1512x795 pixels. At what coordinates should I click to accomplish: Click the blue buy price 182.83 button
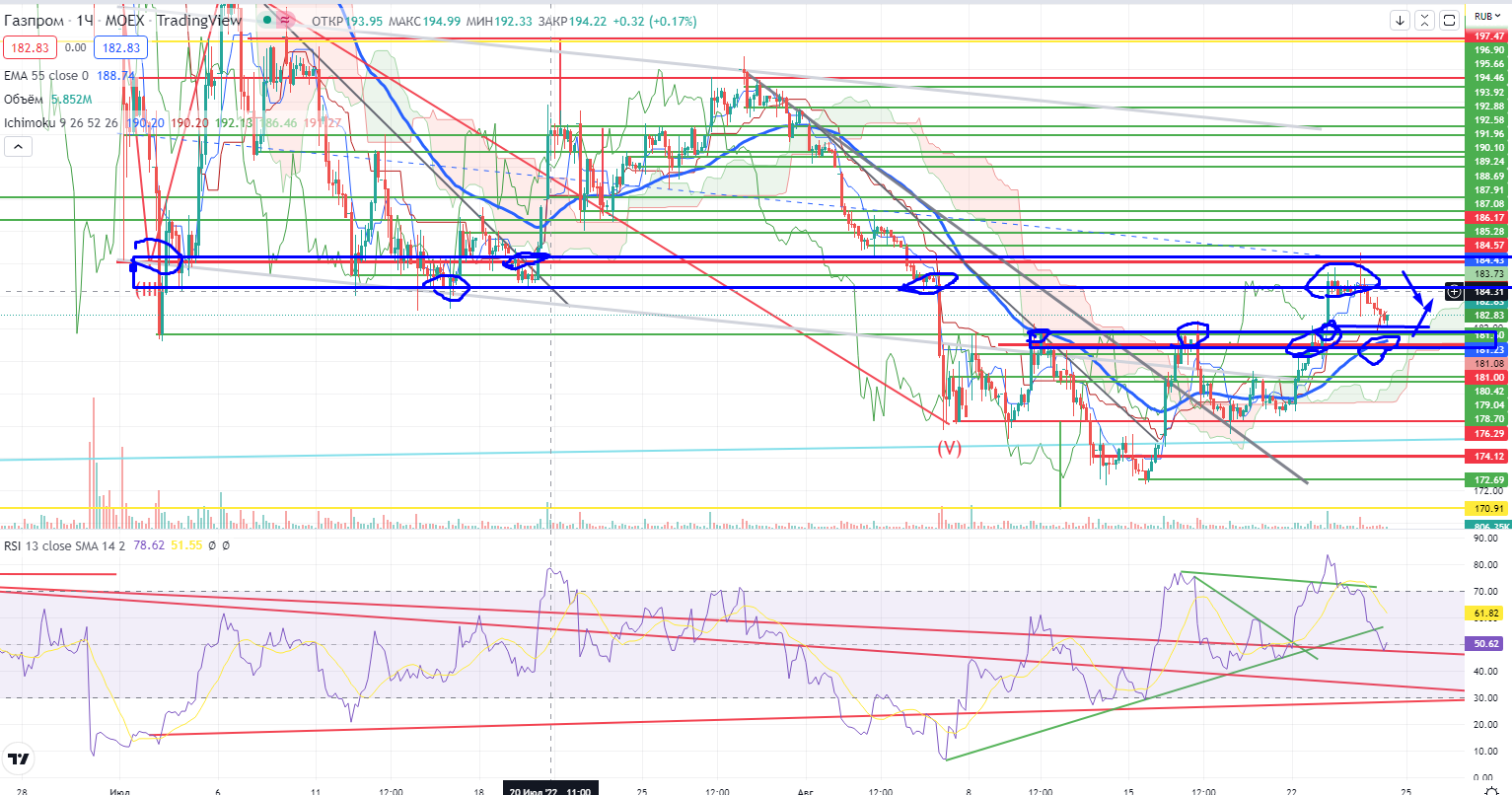tap(120, 47)
